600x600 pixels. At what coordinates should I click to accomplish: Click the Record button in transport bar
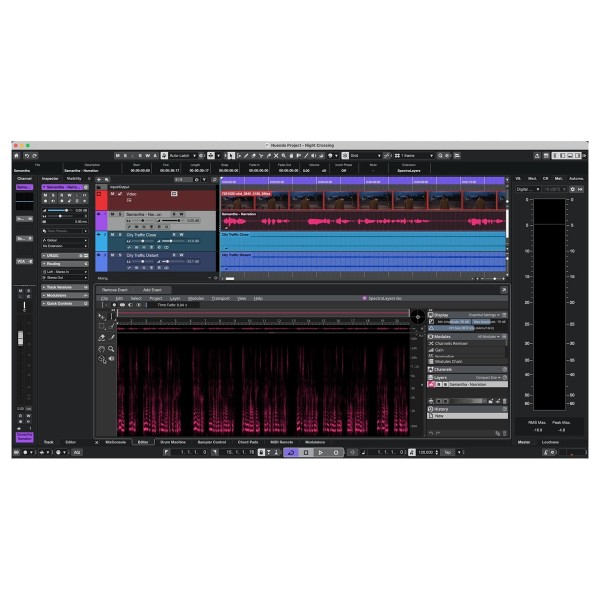pyautogui.click(x=336, y=452)
